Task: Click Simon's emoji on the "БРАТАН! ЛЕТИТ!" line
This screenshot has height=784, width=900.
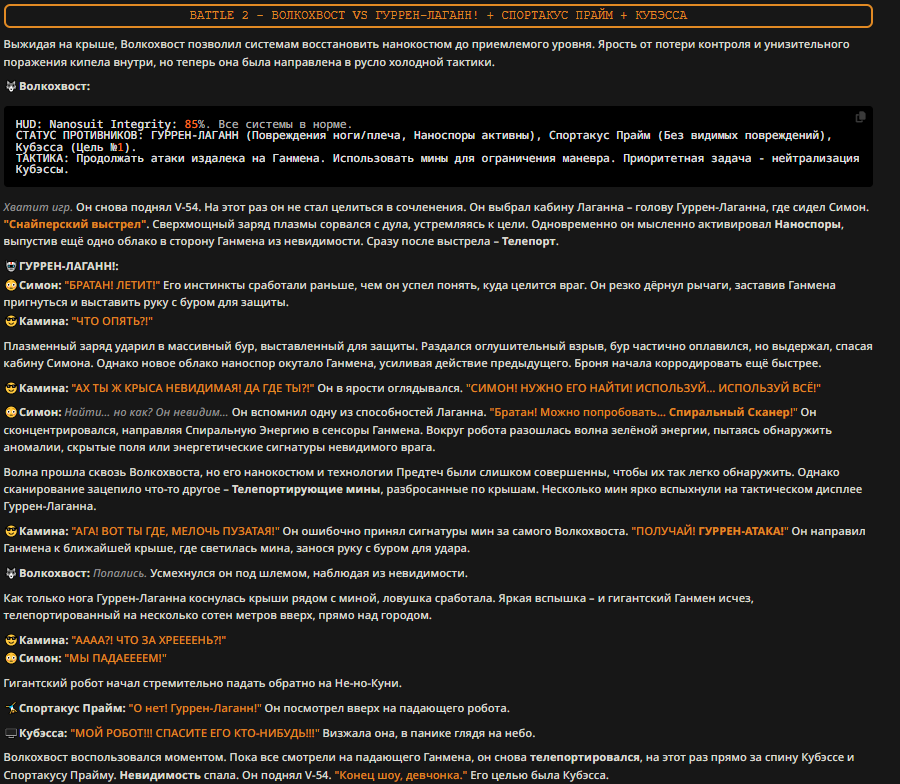Action: [11, 285]
